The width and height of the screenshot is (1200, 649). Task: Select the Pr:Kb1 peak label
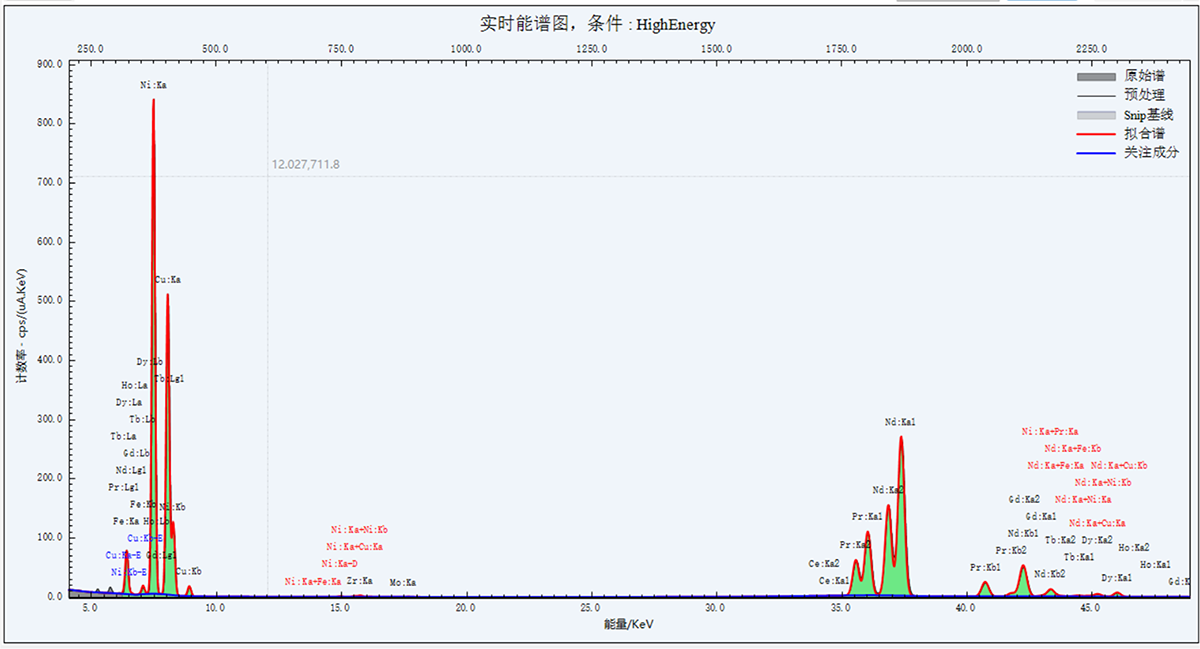(985, 568)
